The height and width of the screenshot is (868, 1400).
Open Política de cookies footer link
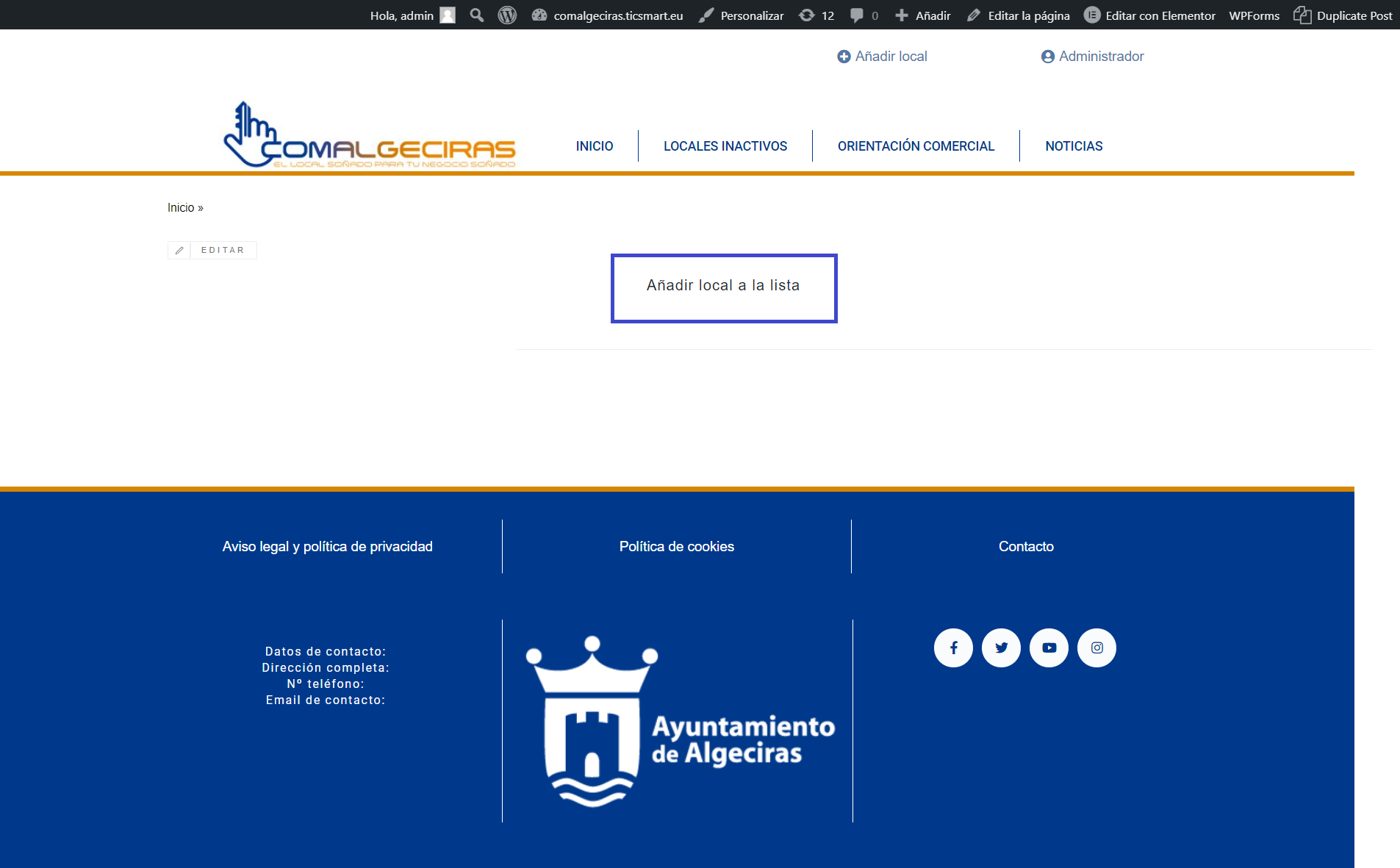(676, 547)
